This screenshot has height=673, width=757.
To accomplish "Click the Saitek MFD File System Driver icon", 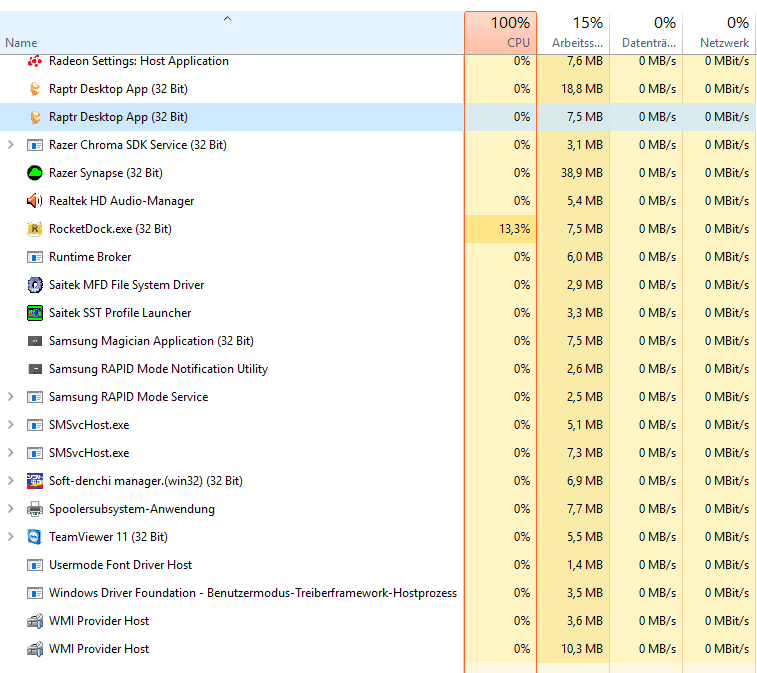I will tap(35, 285).
